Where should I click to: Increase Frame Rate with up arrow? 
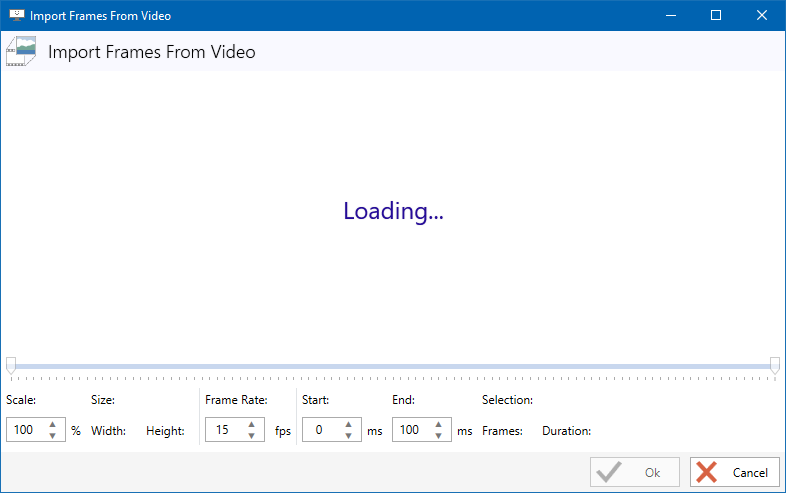252,425
